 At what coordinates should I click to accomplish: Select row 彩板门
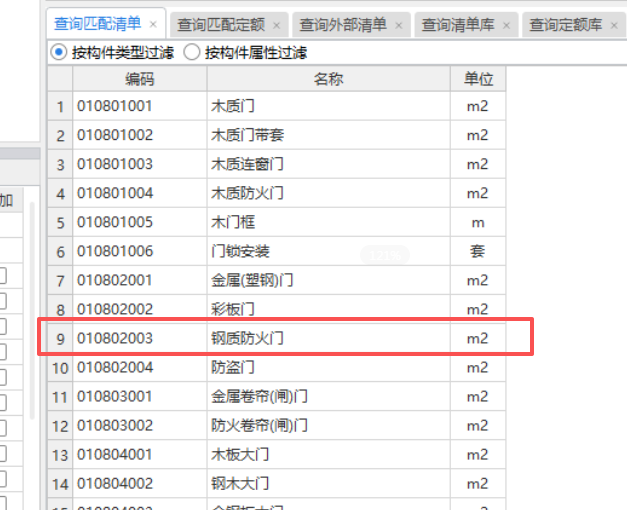click(277, 309)
